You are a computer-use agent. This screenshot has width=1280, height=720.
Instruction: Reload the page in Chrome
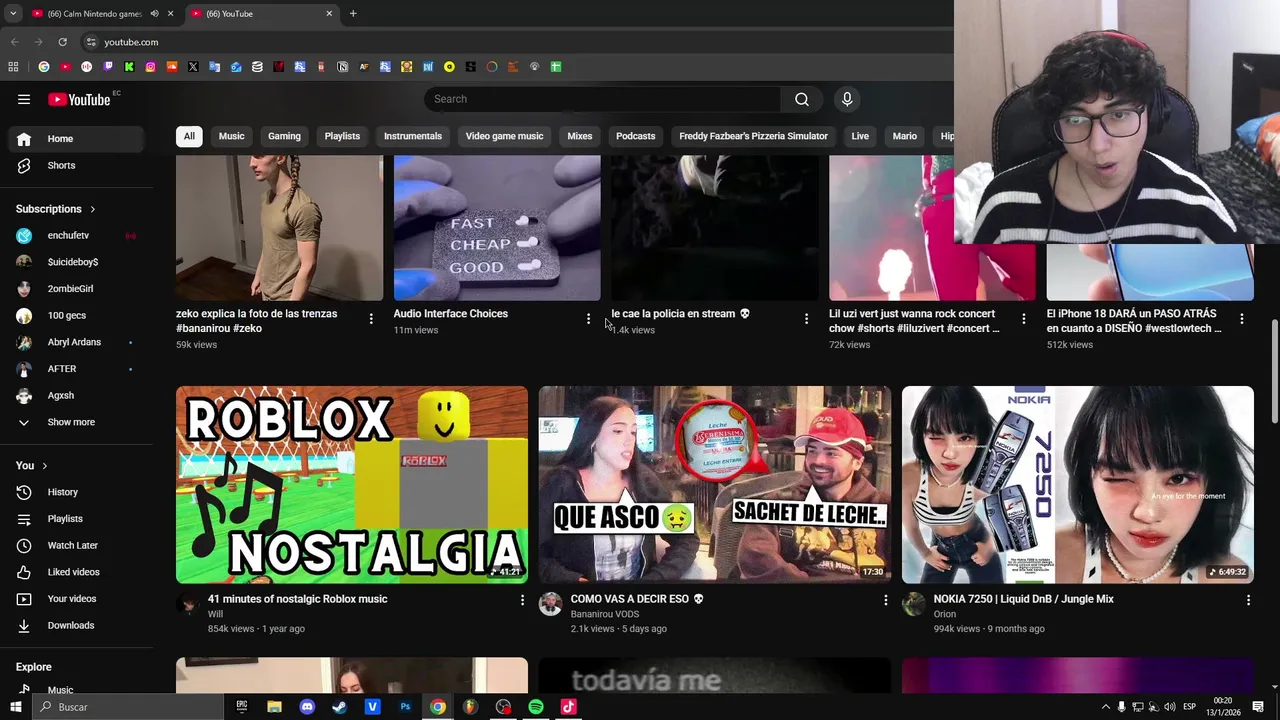pyautogui.click(x=62, y=42)
